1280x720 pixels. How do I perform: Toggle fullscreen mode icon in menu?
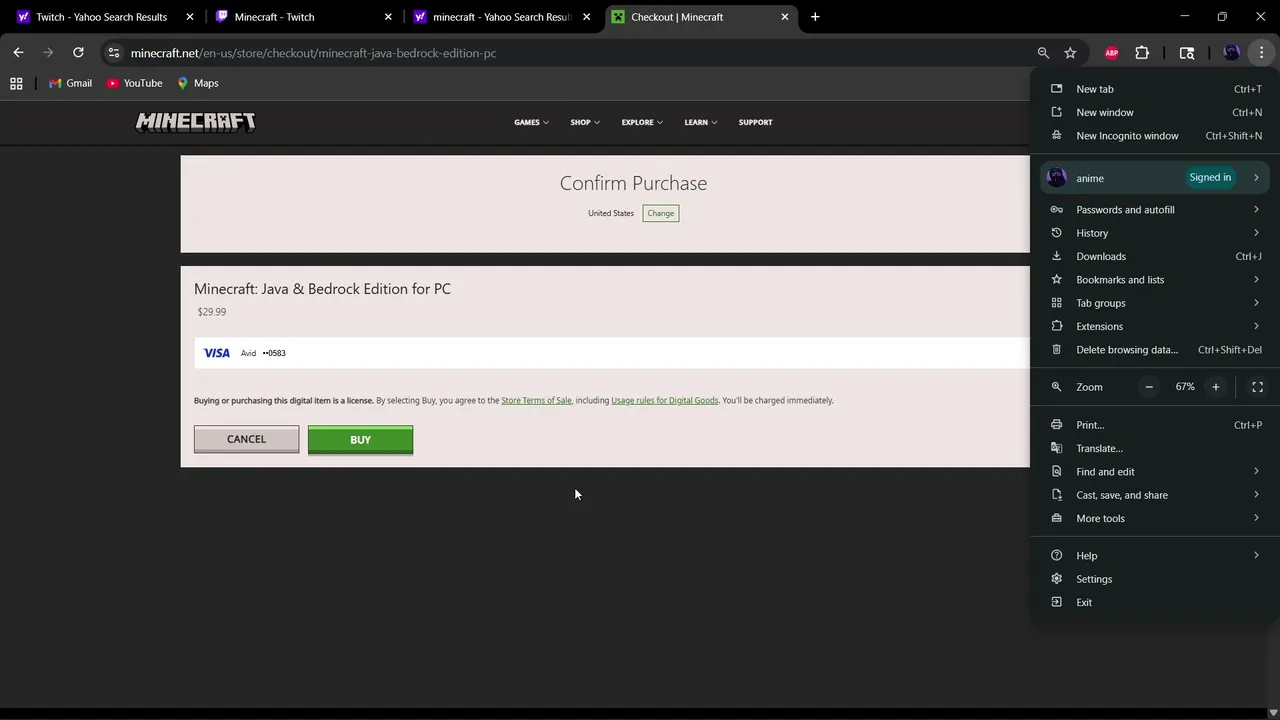click(x=1257, y=387)
